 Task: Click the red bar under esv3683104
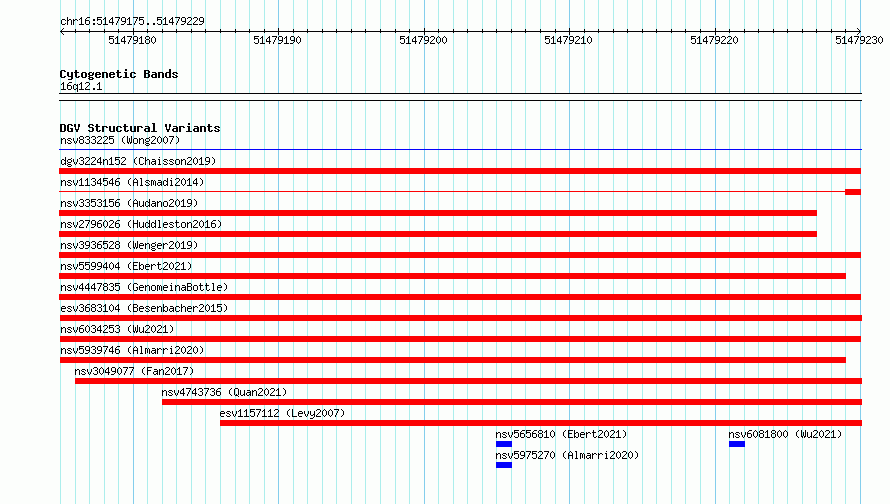point(460,318)
